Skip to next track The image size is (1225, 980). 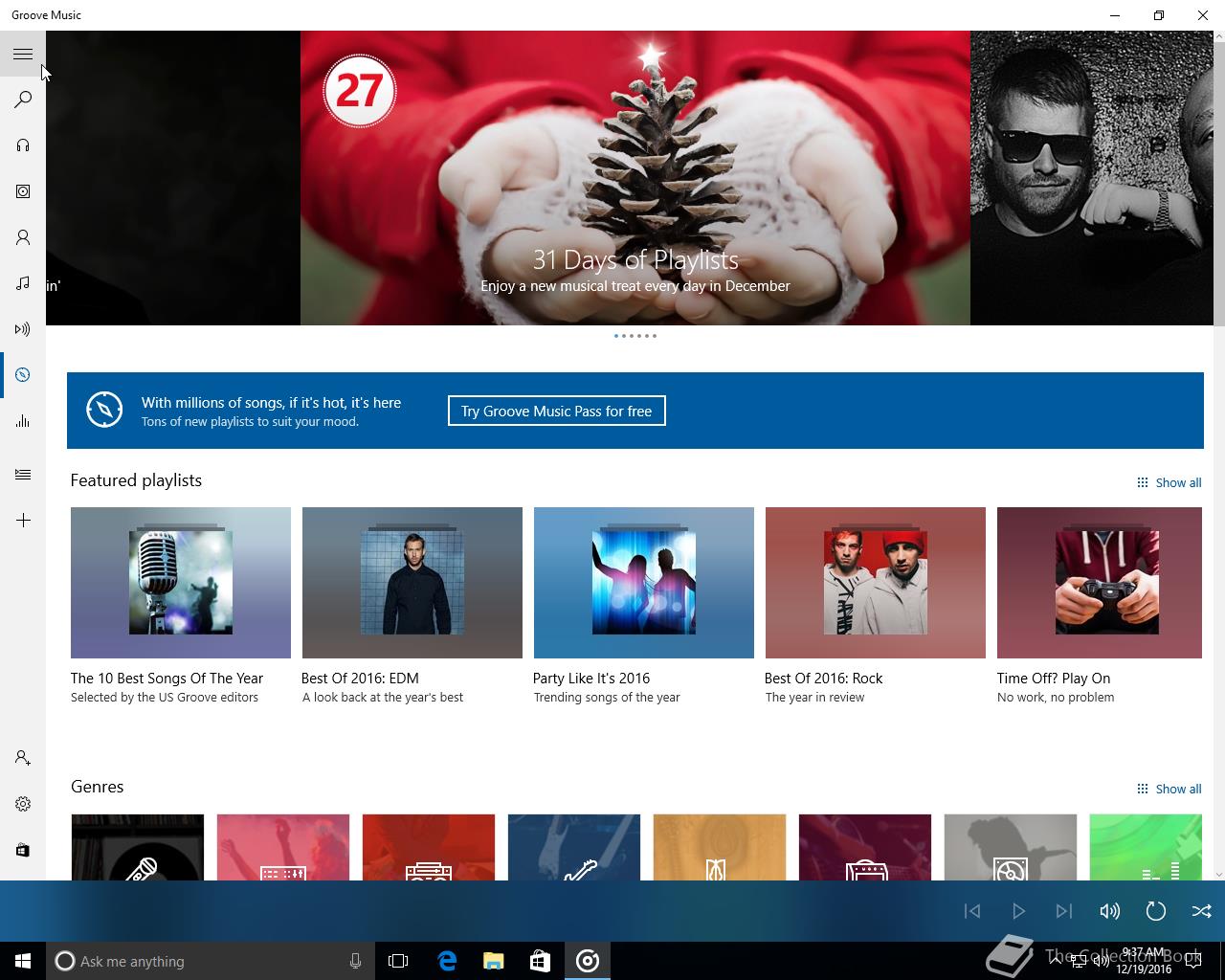point(1064,911)
